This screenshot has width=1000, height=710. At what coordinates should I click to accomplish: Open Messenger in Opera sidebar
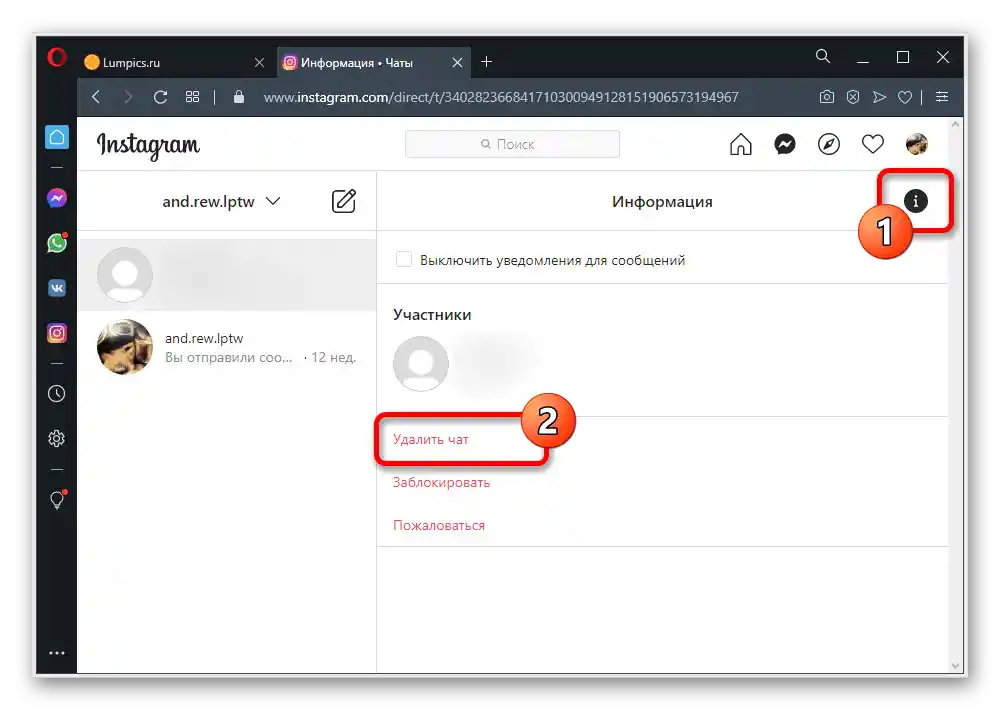point(57,198)
